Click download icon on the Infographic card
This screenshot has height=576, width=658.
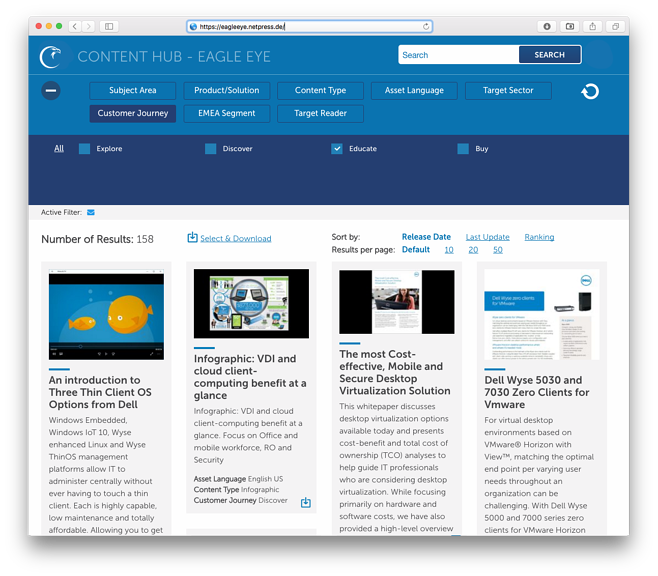tap(306, 503)
